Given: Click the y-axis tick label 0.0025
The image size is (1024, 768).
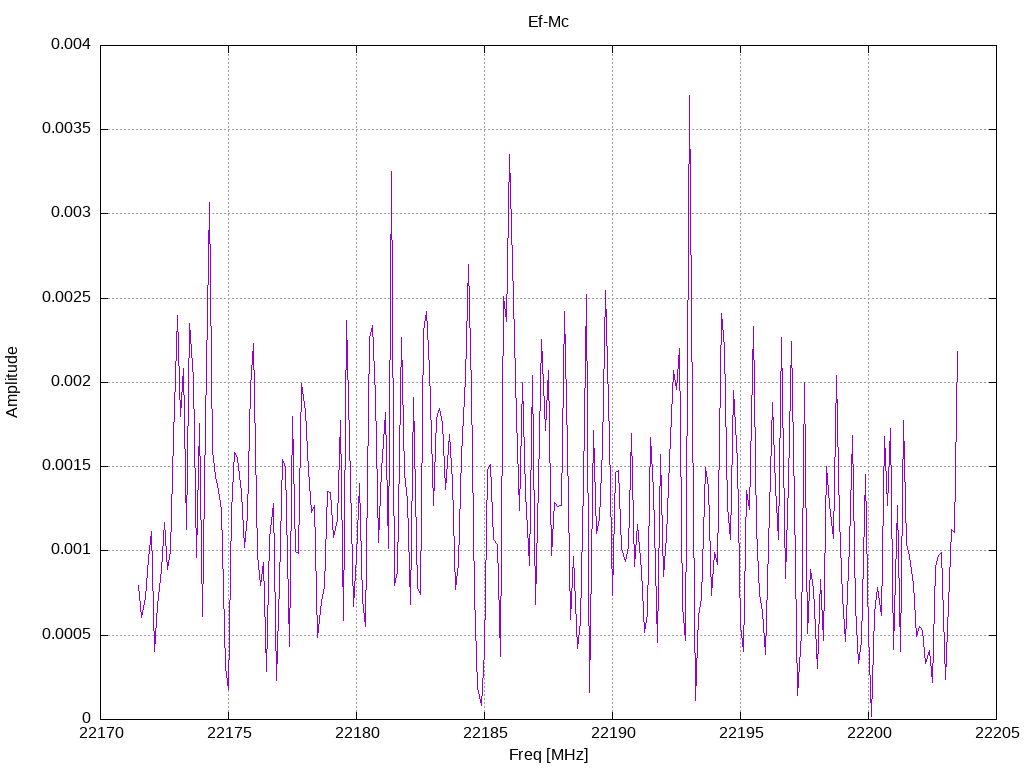Looking at the screenshot, I should tap(66, 298).
